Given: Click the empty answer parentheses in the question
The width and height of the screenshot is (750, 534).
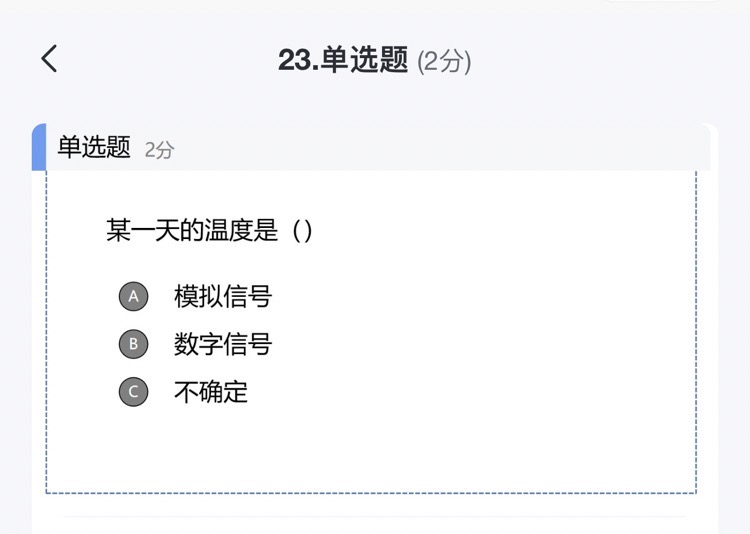Looking at the screenshot, I should coord(302,231).
